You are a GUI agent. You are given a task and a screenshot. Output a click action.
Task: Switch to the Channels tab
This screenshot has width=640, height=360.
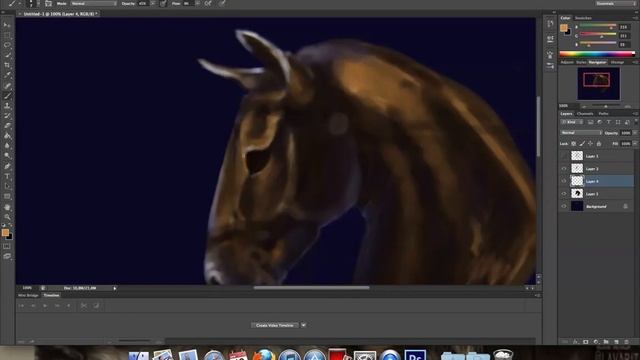[585, 113]
